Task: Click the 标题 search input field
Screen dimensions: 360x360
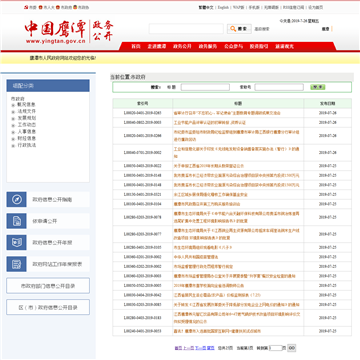Action: click(205, 87)
